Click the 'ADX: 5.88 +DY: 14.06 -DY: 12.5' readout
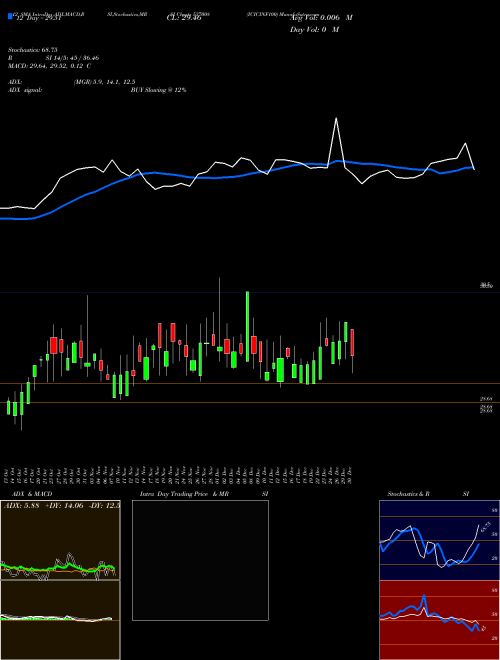 (x=62, y=506)
